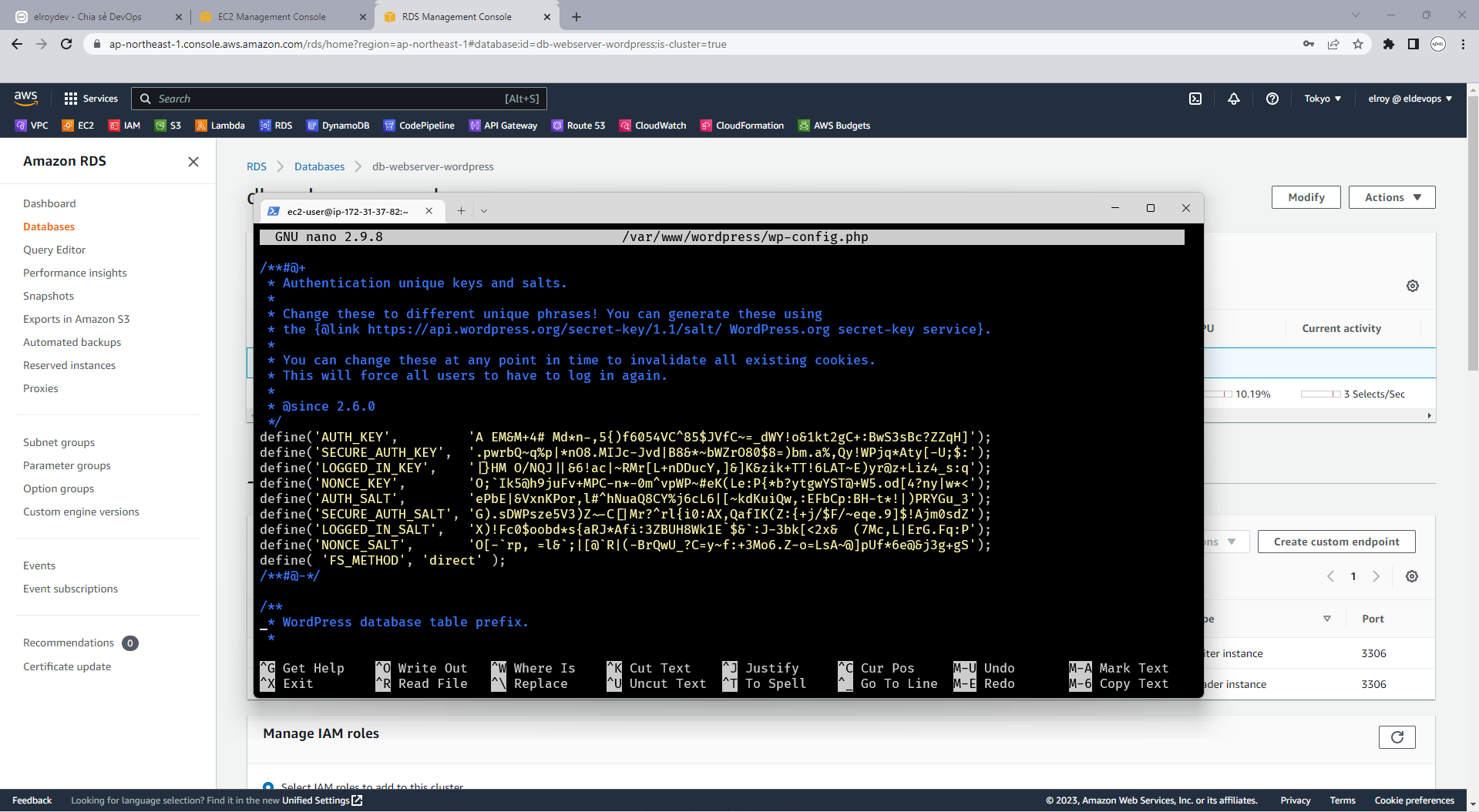
Task: Open the CloudWatch favorite shortcut
Action: click(653, 126)
